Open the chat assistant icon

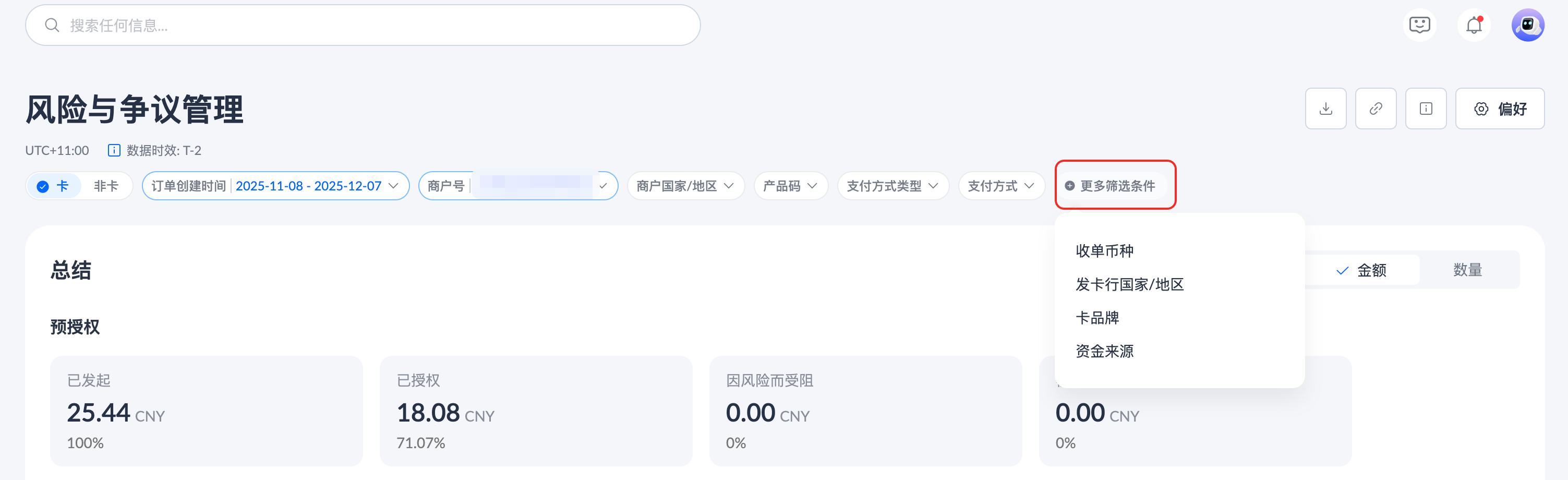tap(1419, 25)
